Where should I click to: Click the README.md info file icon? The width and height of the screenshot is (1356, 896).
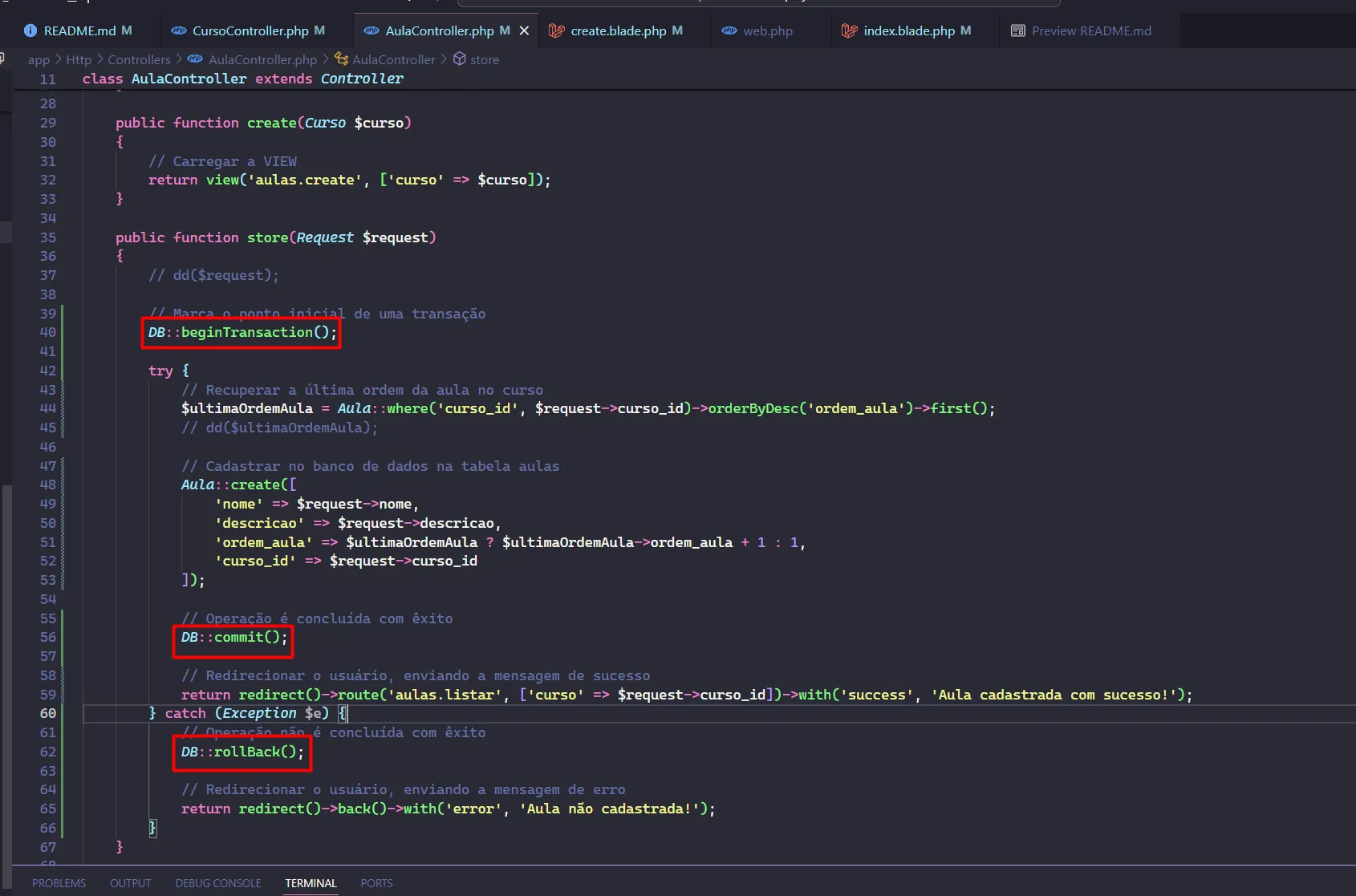(x=30, y=30)
